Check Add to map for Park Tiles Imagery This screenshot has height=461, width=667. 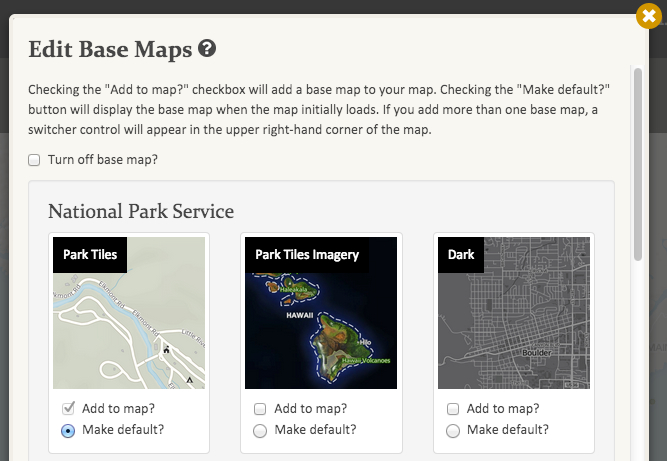pyautogui.click(x=260, y=409)
